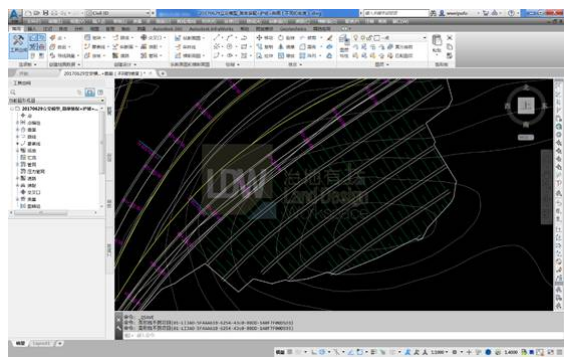Toggle the Toolbox palette button beside 工具空间
The width and height of the screenshot is (569, 363).
point(42,47)
